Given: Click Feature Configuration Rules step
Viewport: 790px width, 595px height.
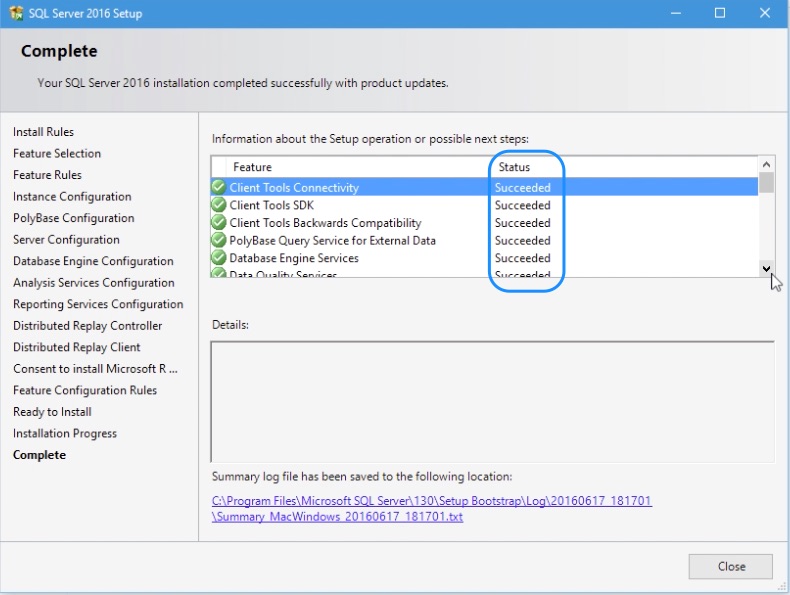Looking at the screenshot, I should pos(85,390).
